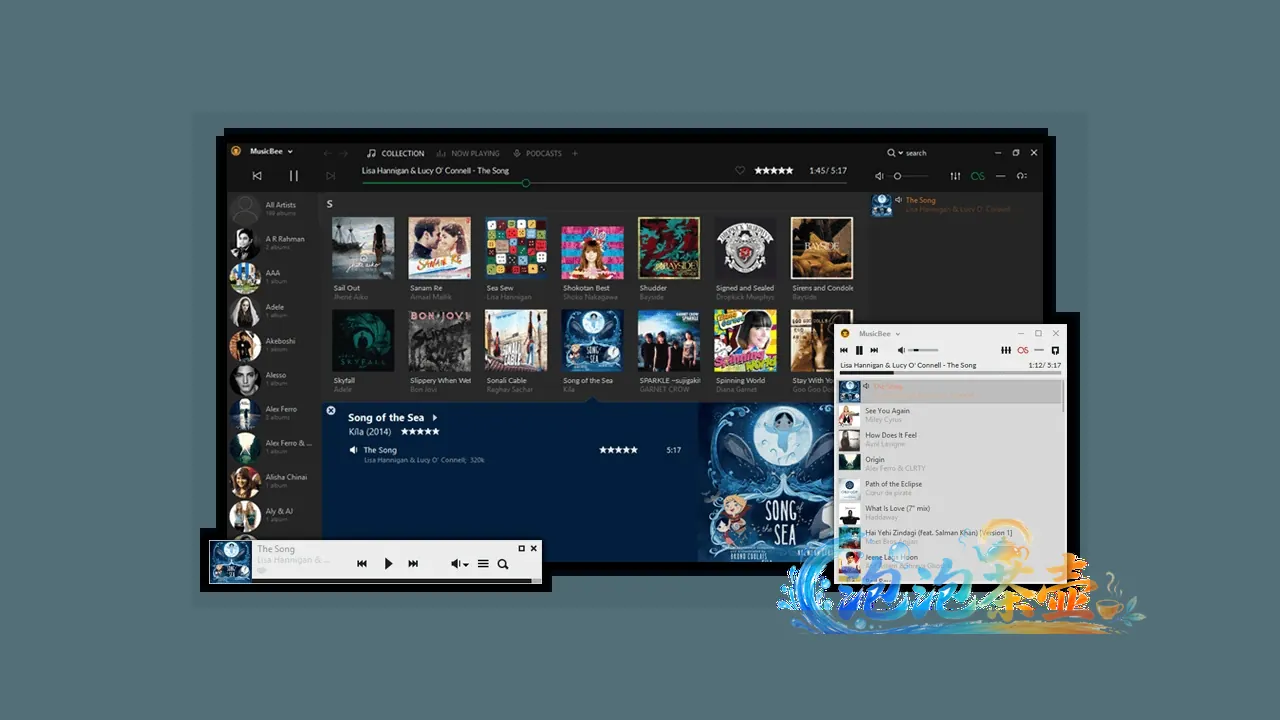Go back with the left arrow
Screen dimensions: 1280x720
pyautogui.click(x=327, y=154)
